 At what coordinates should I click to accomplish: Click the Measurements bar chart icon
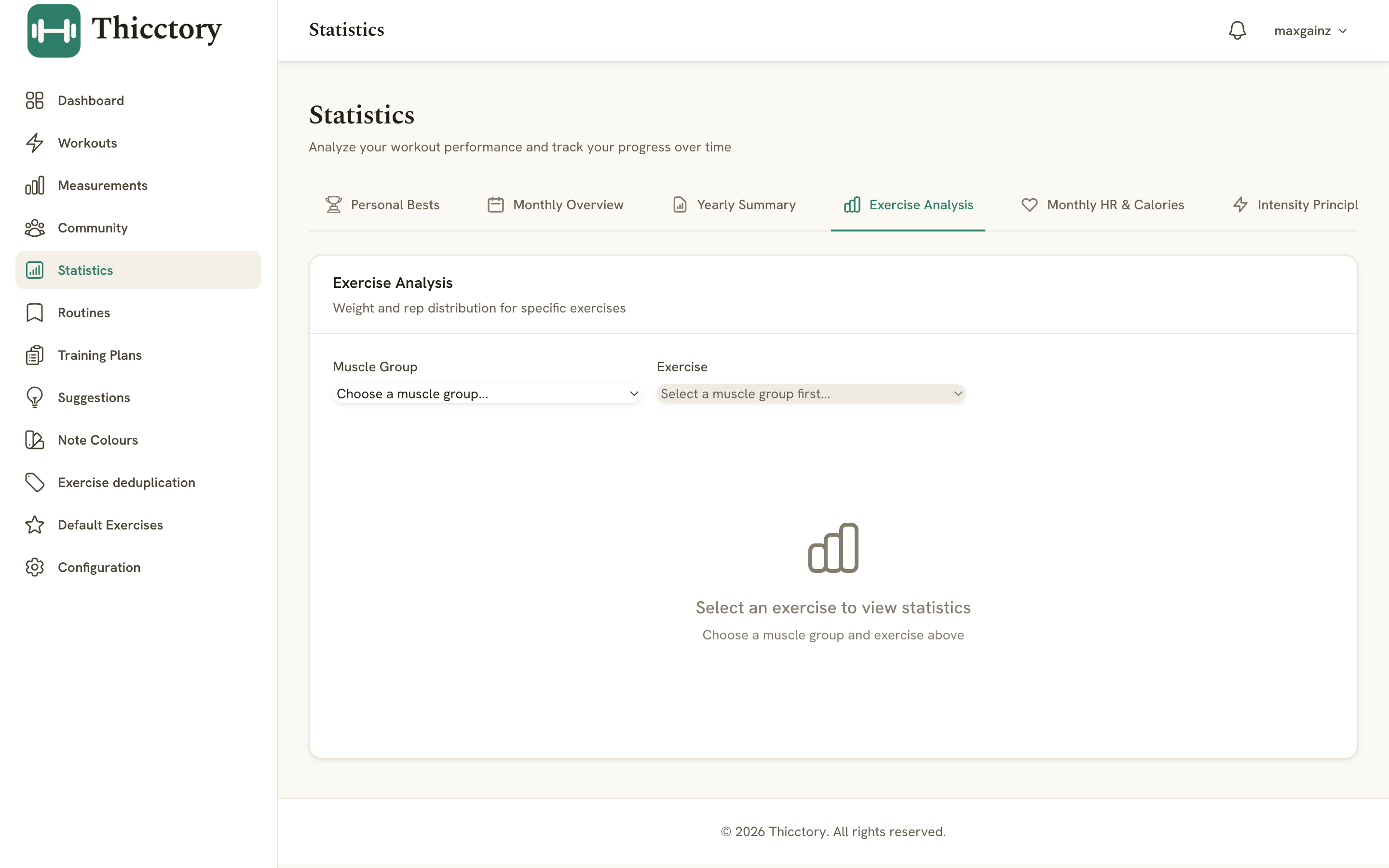[34, 186]
